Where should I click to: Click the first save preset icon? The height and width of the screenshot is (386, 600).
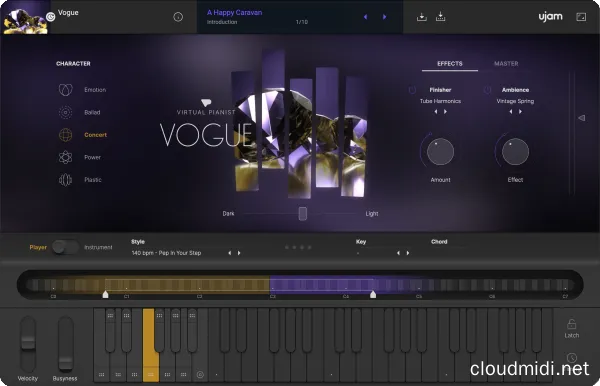pos(422,17)
